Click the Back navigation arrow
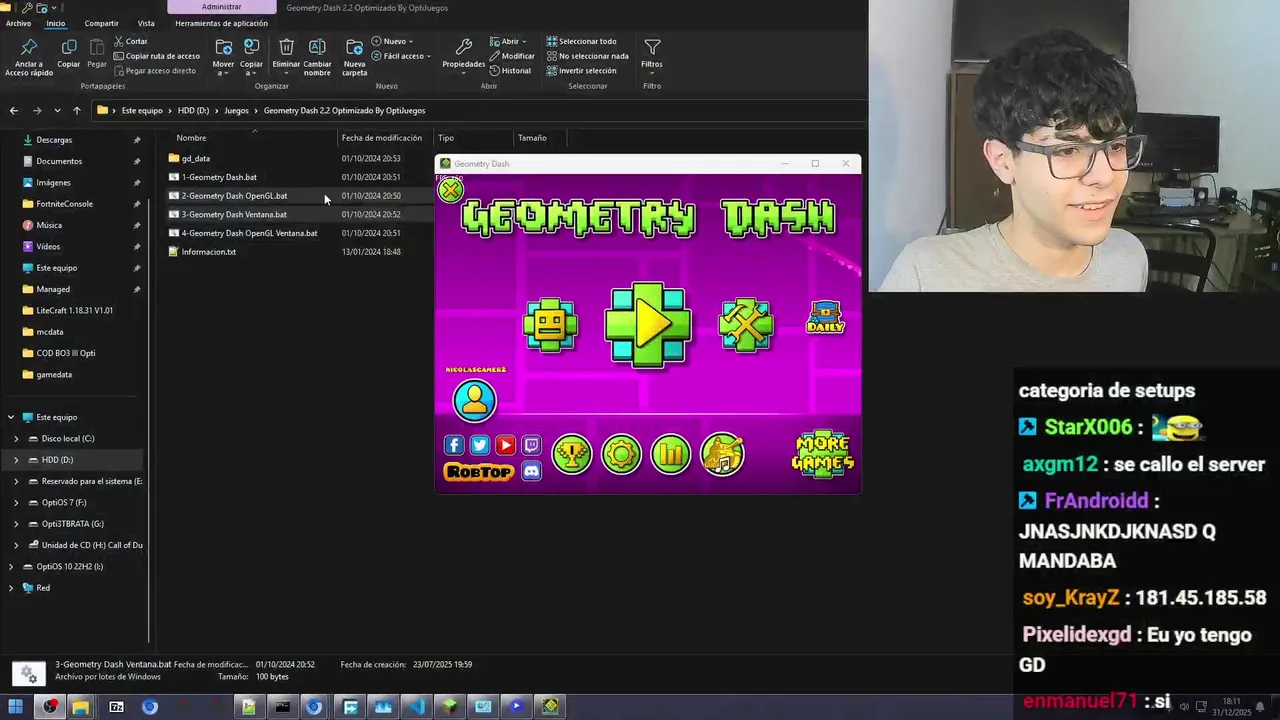1280x720 pixels. click(x=13, y=111)
